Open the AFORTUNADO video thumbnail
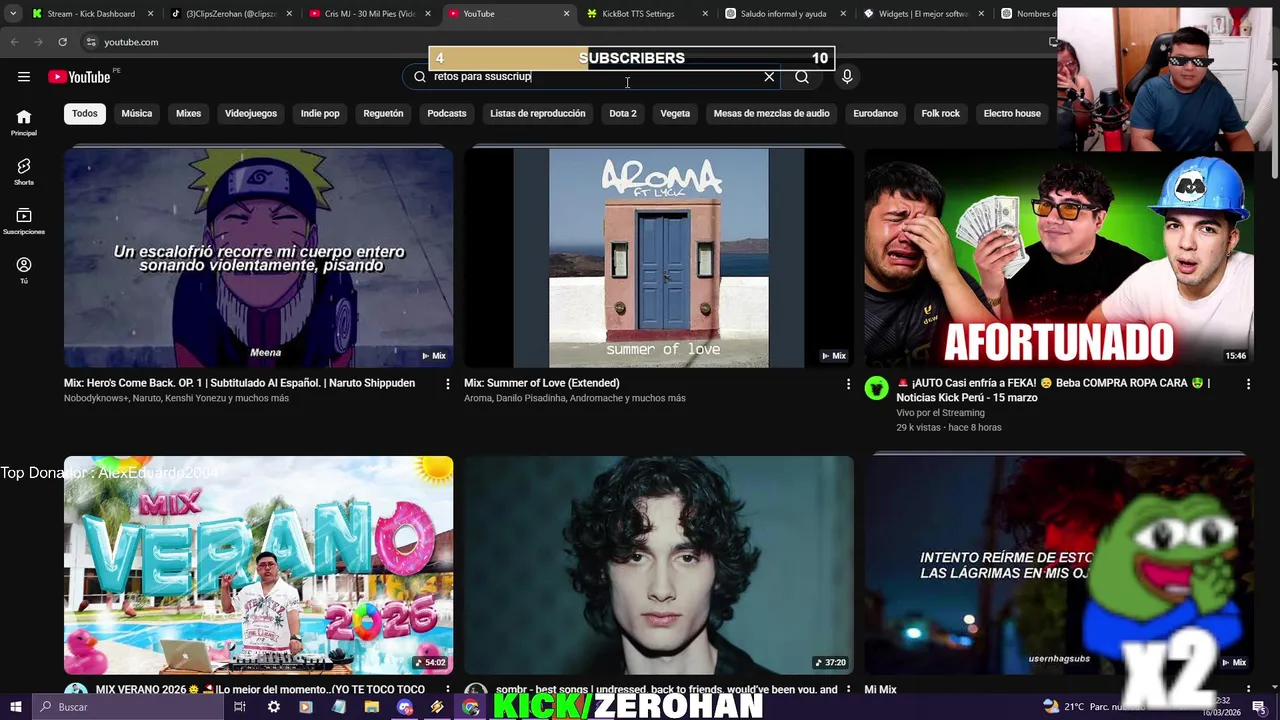This screenshot has width=1280, height=720. pyautogui.click(x=1059, y=258)
